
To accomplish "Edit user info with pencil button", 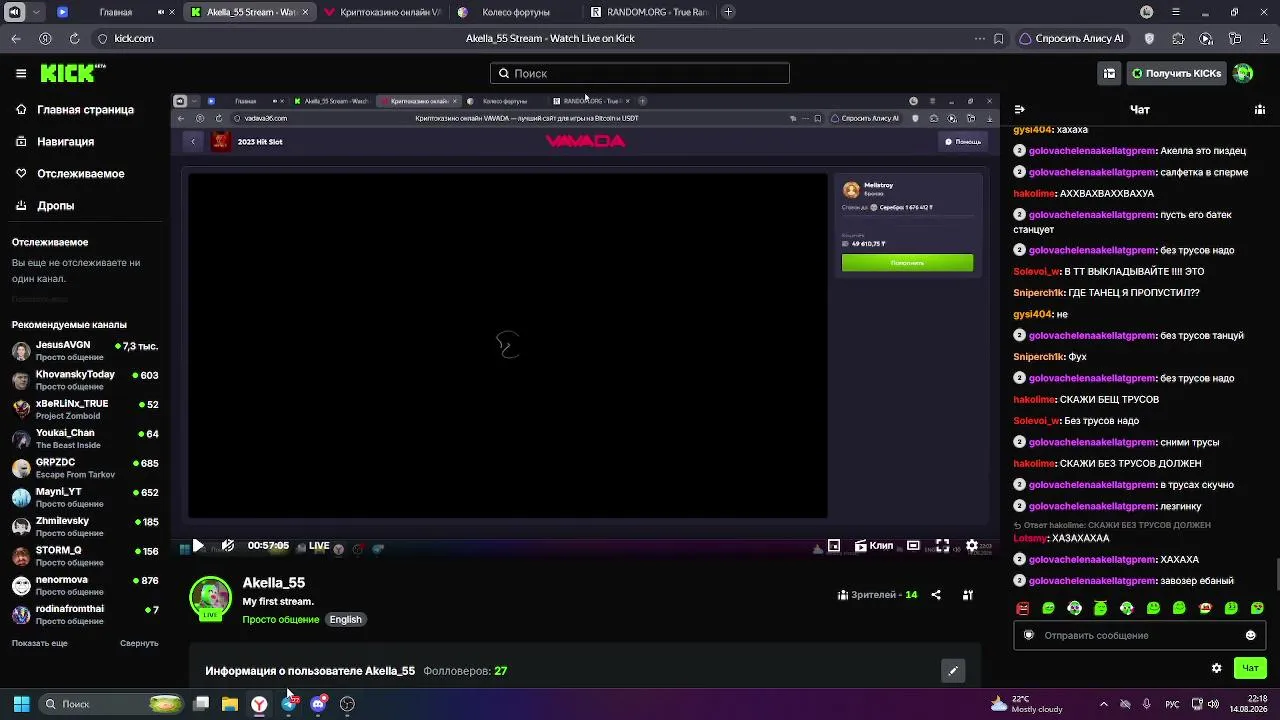I will (953, 671).
